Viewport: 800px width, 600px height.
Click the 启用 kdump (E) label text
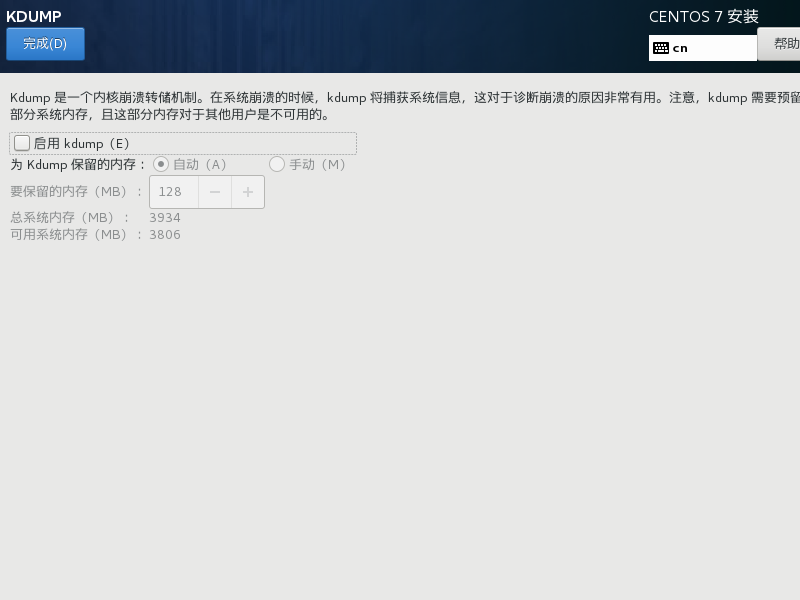tap(82, 144)
